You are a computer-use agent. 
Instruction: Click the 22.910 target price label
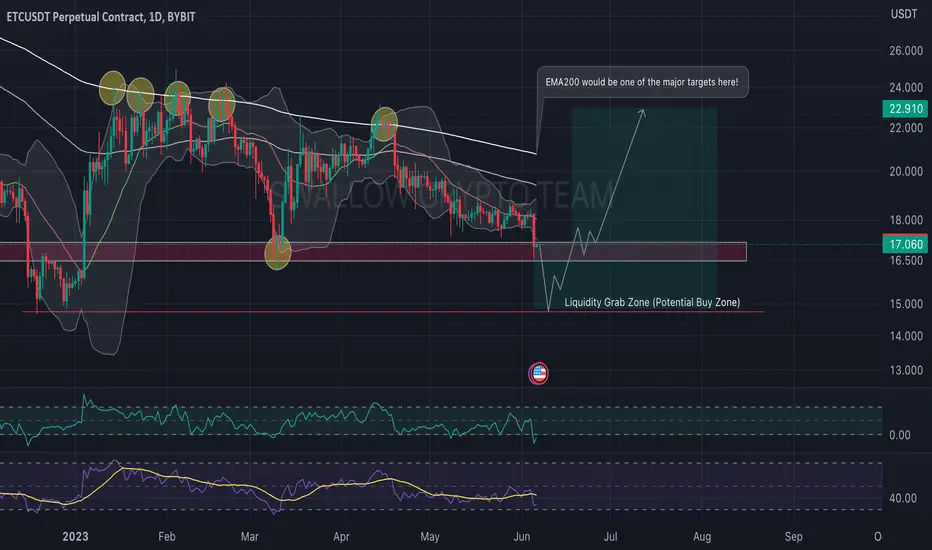[905, 109]
